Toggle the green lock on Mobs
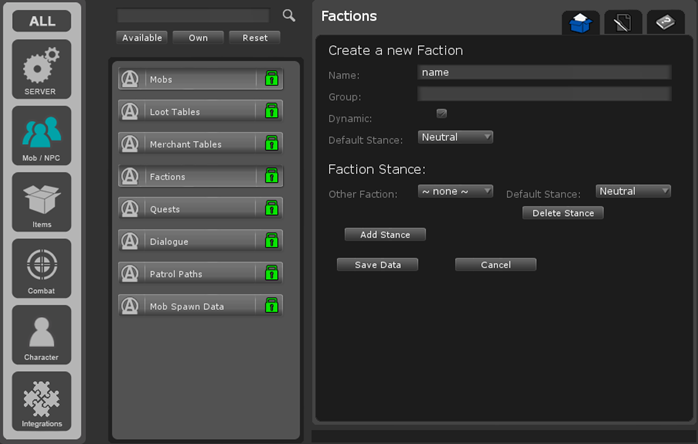This screenshot has height=444, width=698. pyautogui.click(x=271, y=80)
